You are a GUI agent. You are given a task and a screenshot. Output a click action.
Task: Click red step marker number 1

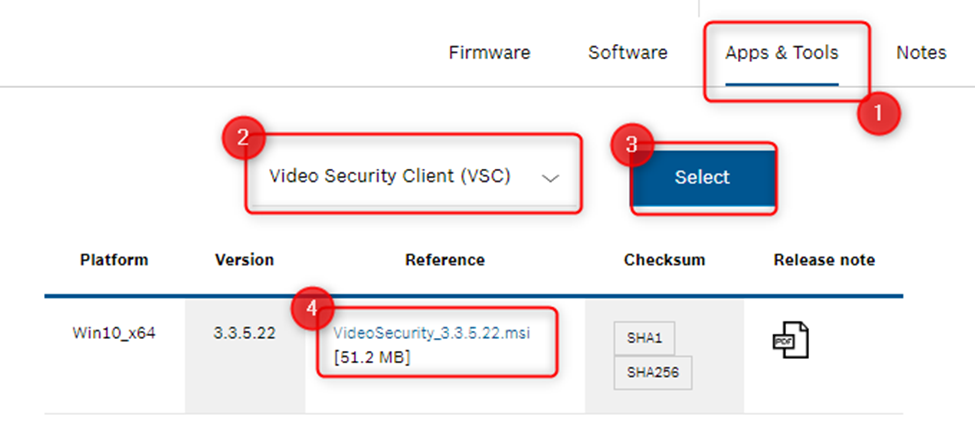click(x=878, y=113)
